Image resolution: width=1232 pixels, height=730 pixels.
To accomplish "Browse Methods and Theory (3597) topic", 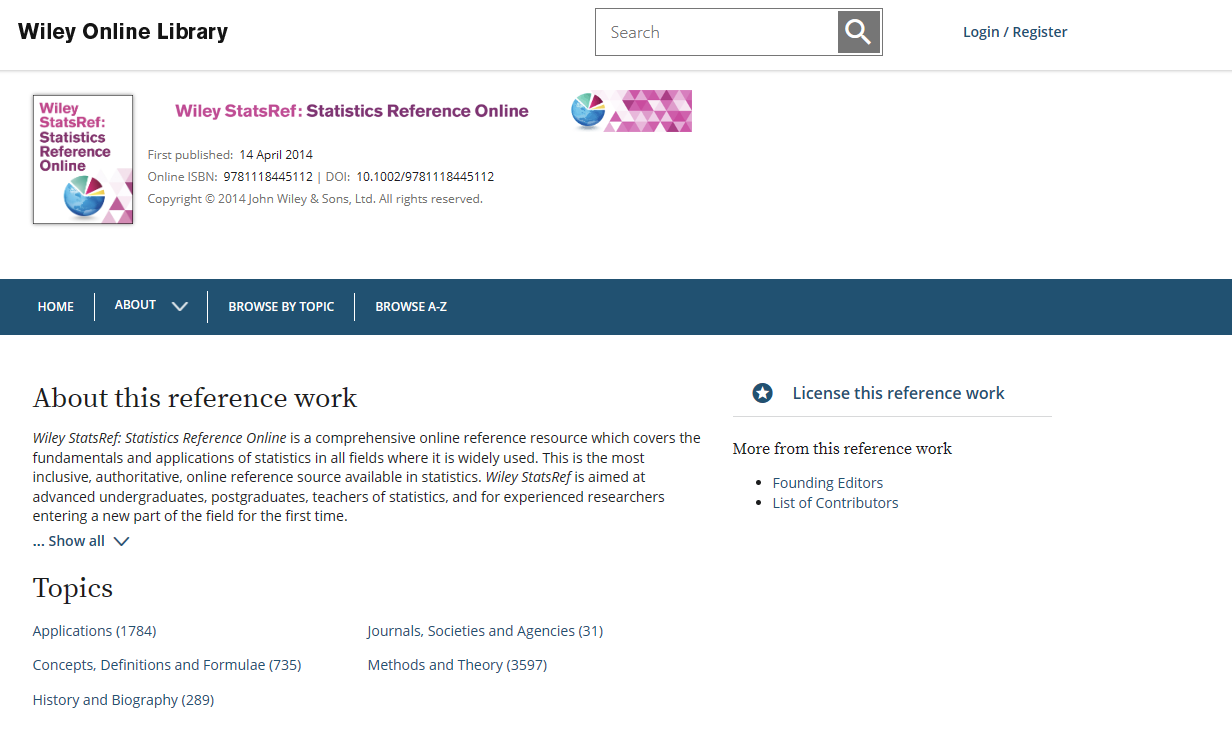I will click(x=457, y=665).
